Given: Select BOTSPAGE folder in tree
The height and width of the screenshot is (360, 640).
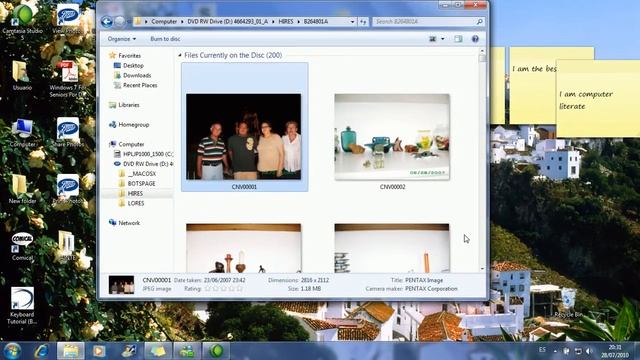Looking at the screenshot, I should point(141,184).
